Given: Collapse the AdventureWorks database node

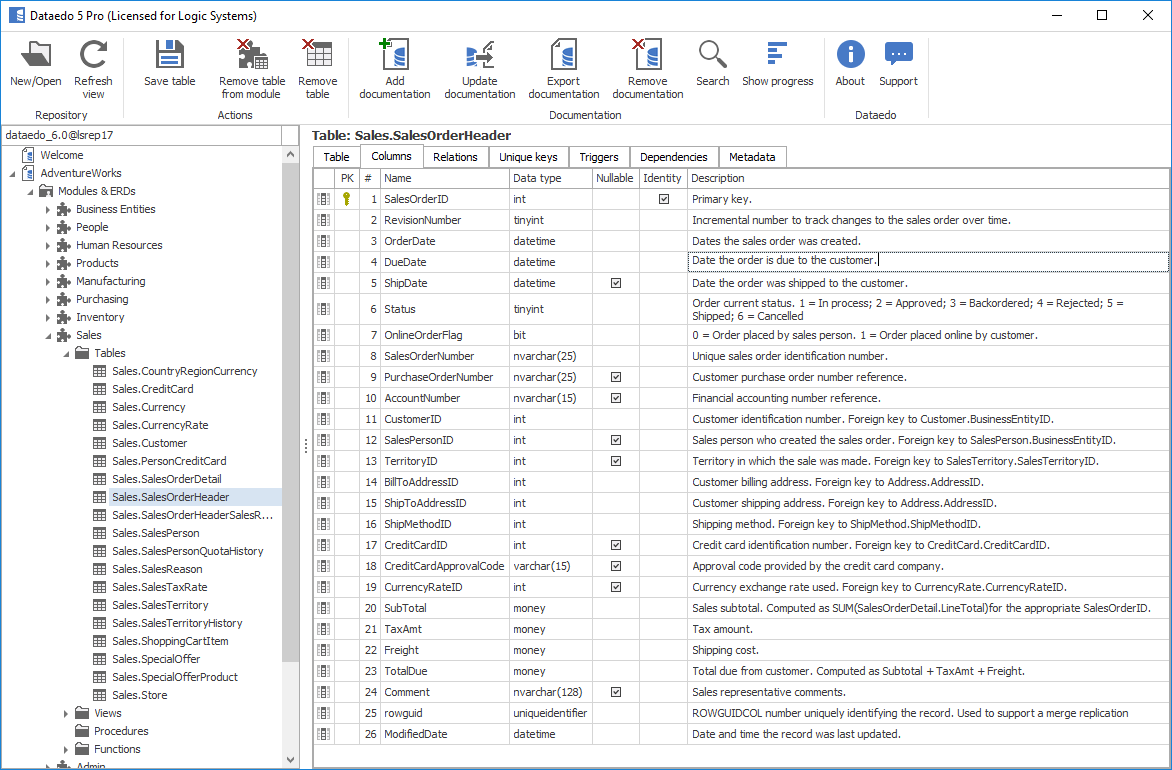Looking at the screenshot, I should click(x=13, y=173).
